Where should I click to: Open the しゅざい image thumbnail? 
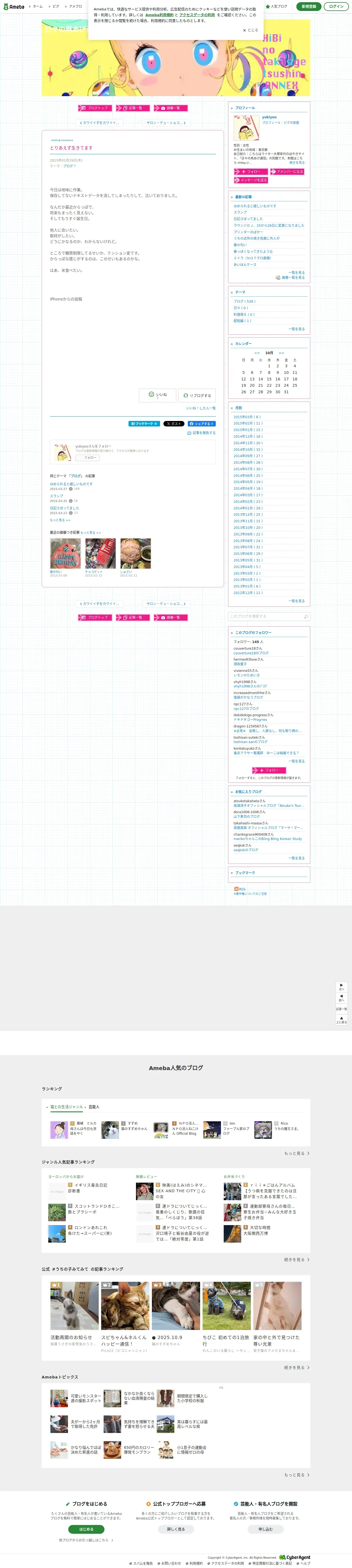click(135, 553)
